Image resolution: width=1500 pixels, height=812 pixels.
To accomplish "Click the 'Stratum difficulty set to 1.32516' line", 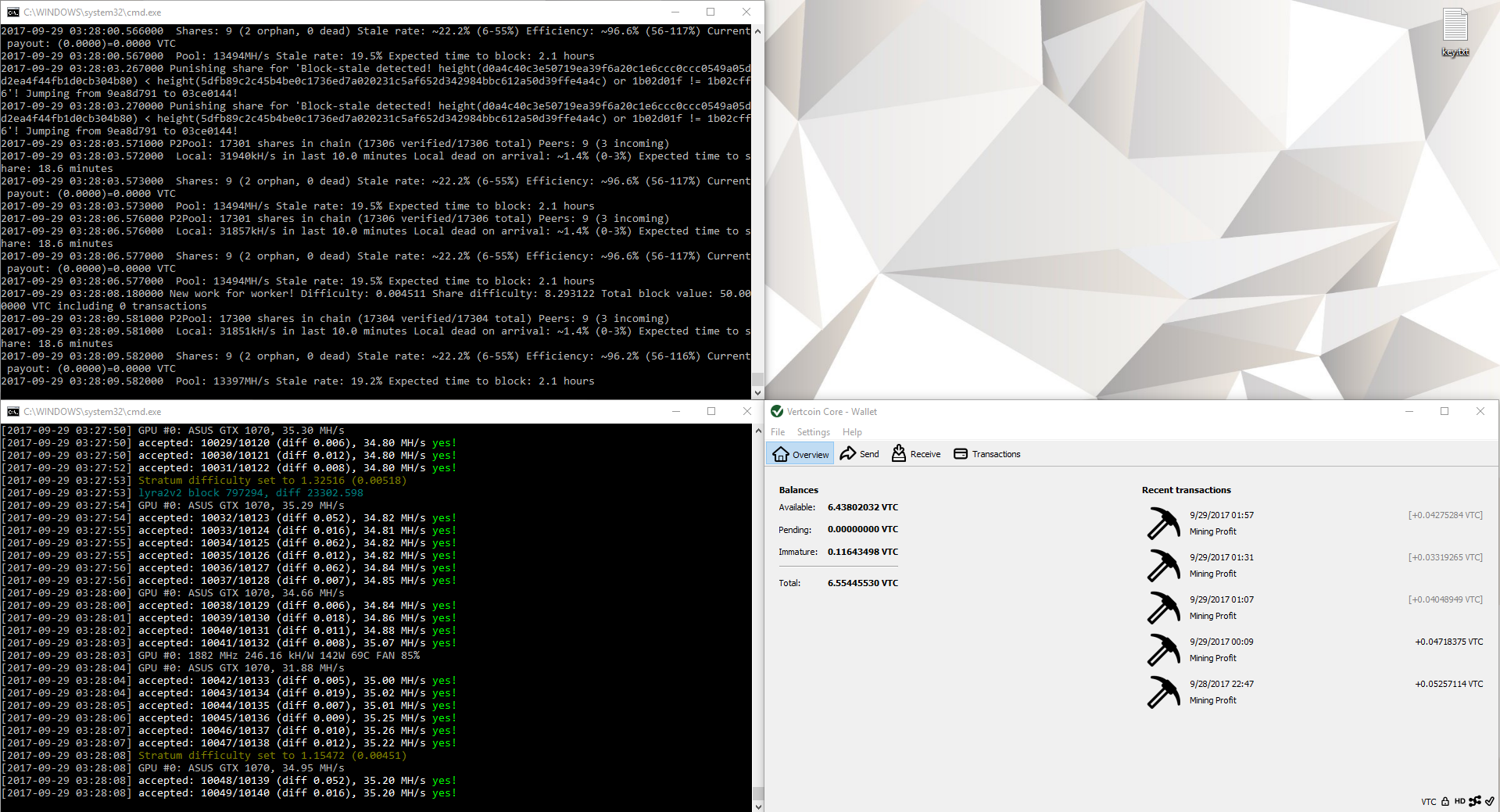I will 204,481.
